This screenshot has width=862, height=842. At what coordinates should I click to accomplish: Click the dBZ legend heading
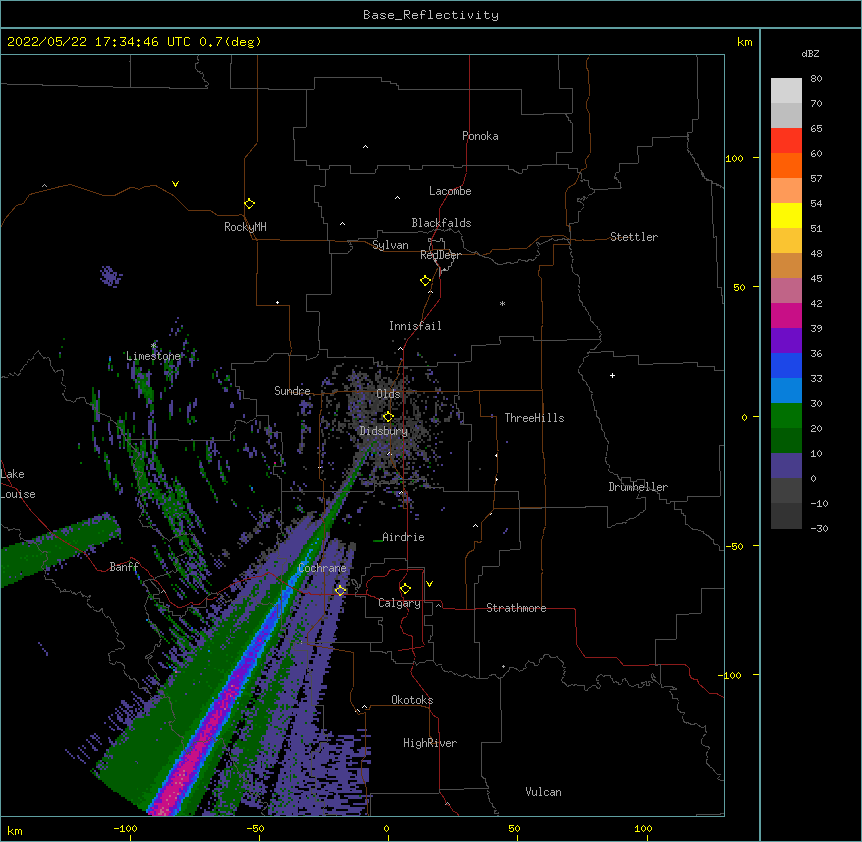(x=810, y=53)
